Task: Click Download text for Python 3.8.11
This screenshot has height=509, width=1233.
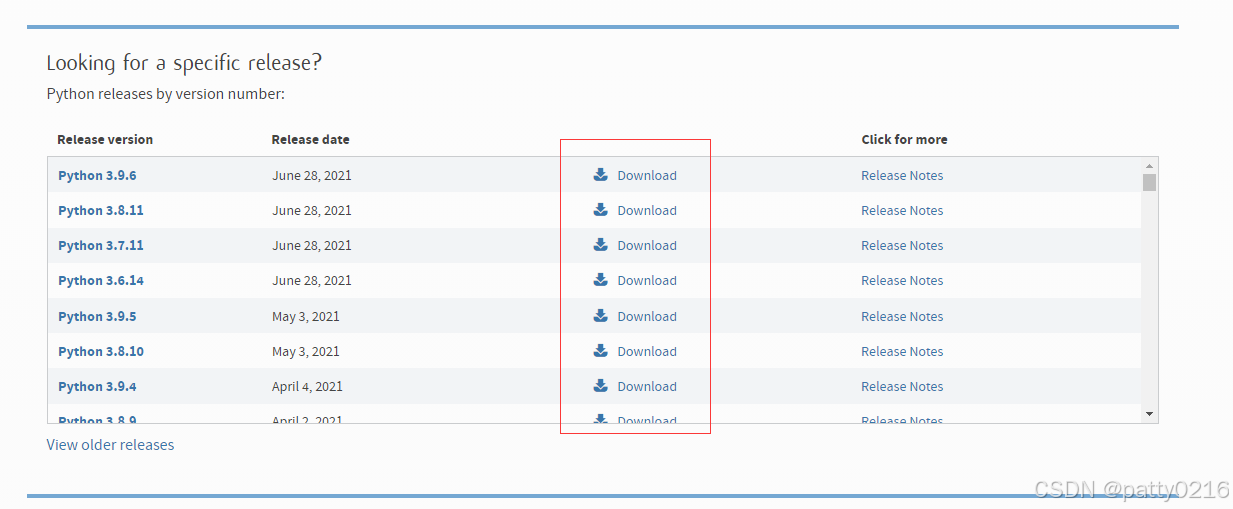Action: tap(647, 210)
